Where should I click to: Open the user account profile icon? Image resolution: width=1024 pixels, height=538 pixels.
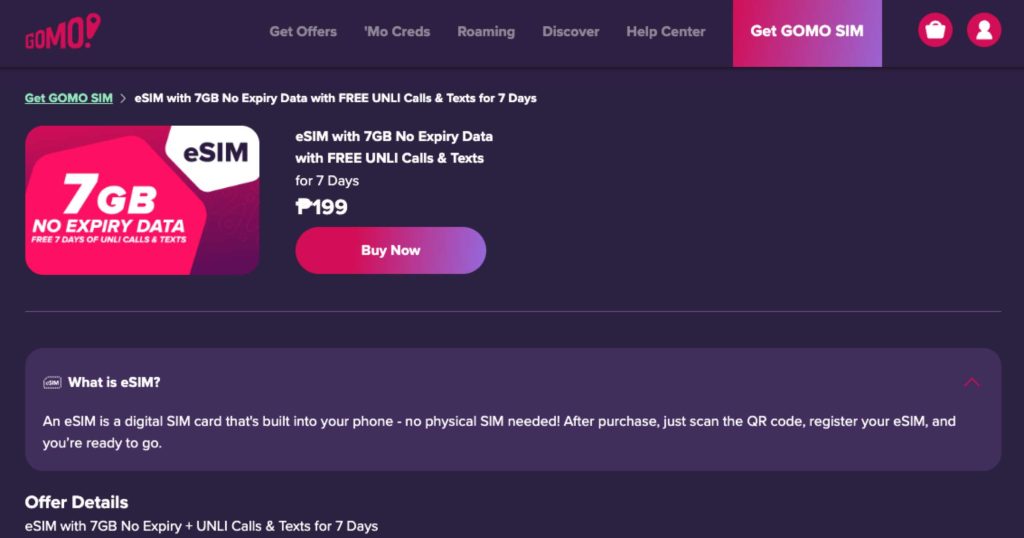pos(984,30)
